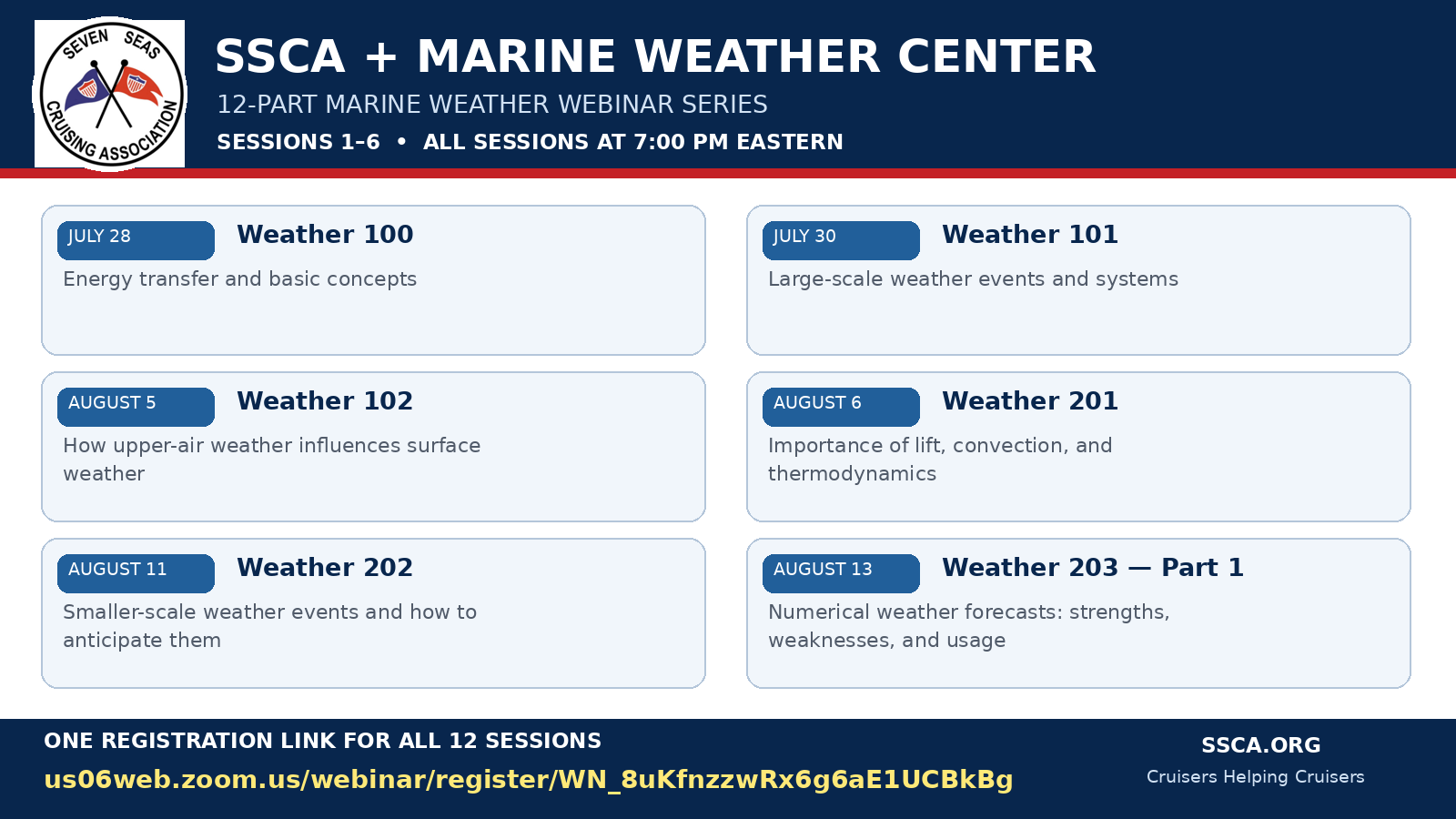Image resolution: width=1456 pixels, height=819 pixels.
Task: Open the Weather 101 session title
Action: (1030, 235)
